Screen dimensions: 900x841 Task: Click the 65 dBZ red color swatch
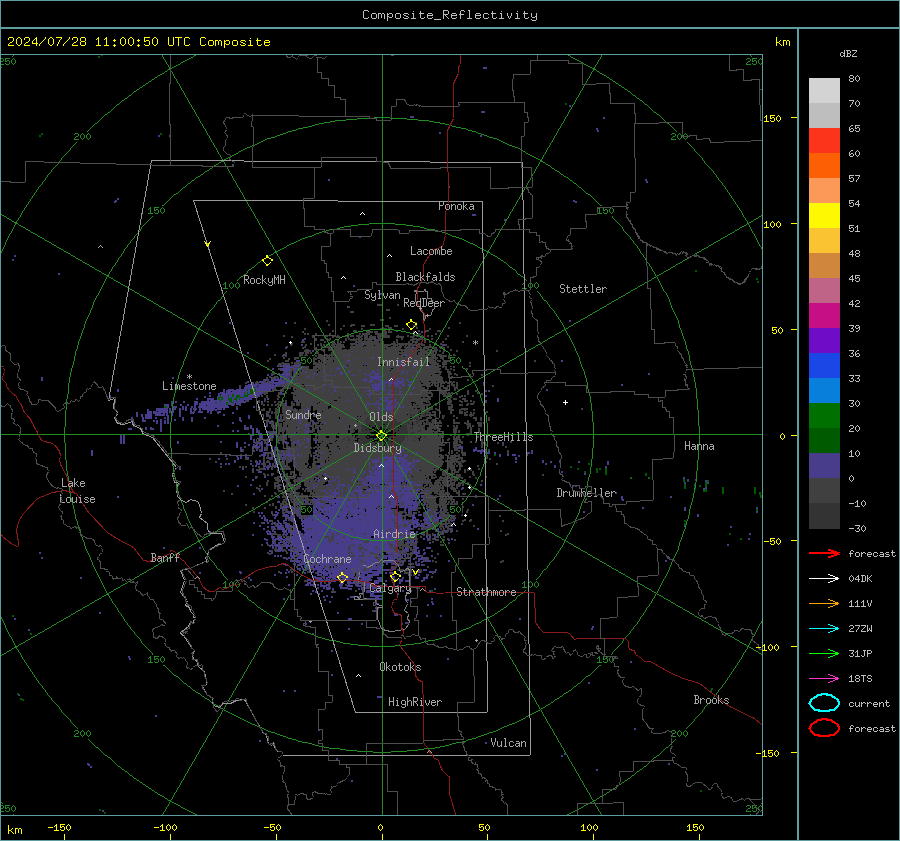point(824,140)
